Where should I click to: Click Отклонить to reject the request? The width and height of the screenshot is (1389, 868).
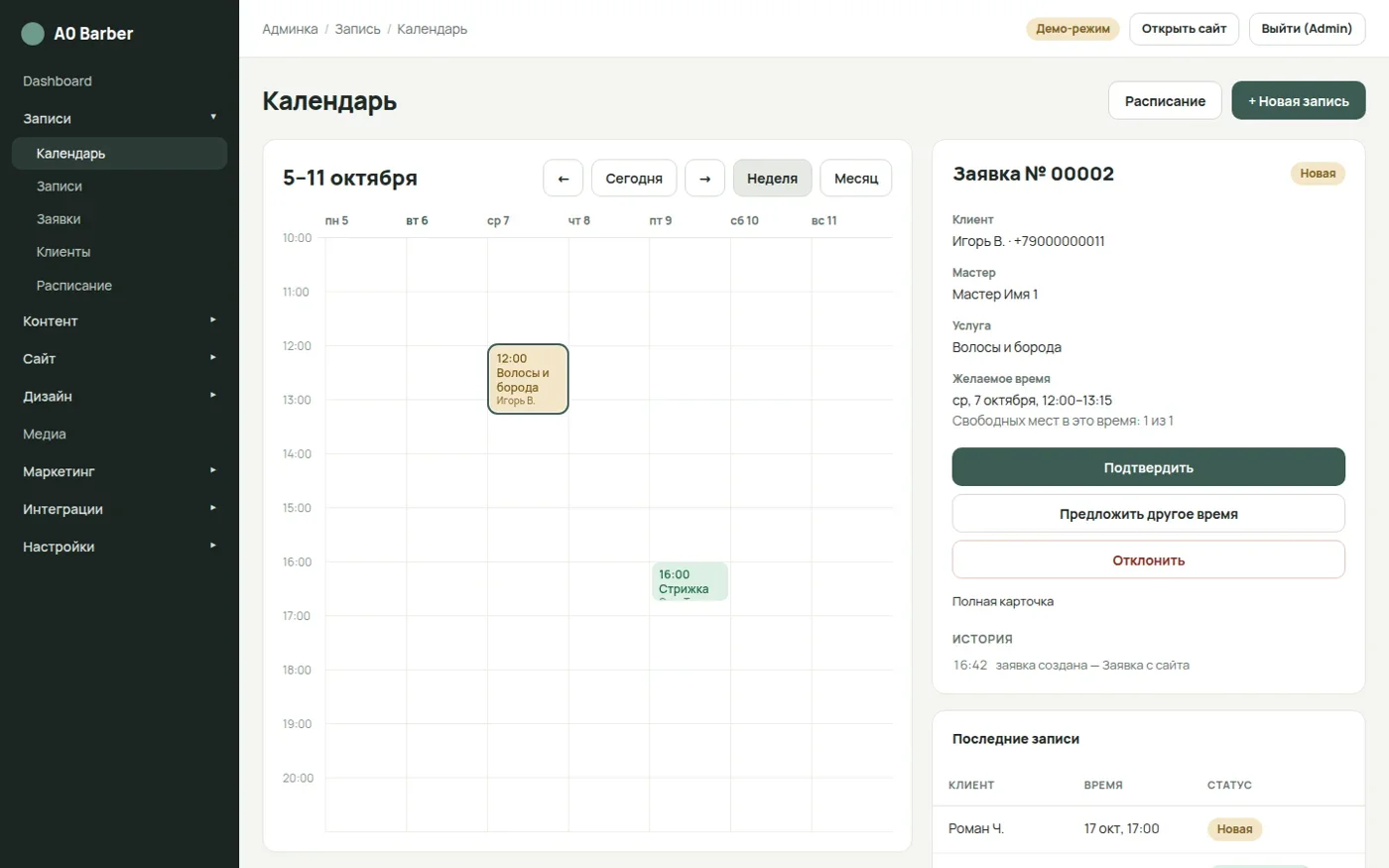click(x=1149, y=560)
